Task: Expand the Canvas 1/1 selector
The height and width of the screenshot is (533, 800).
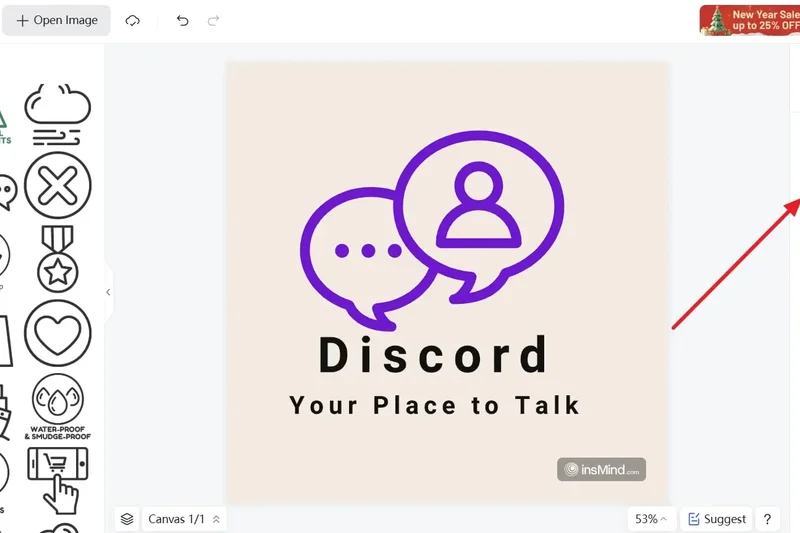Action: tap(184, 519)
